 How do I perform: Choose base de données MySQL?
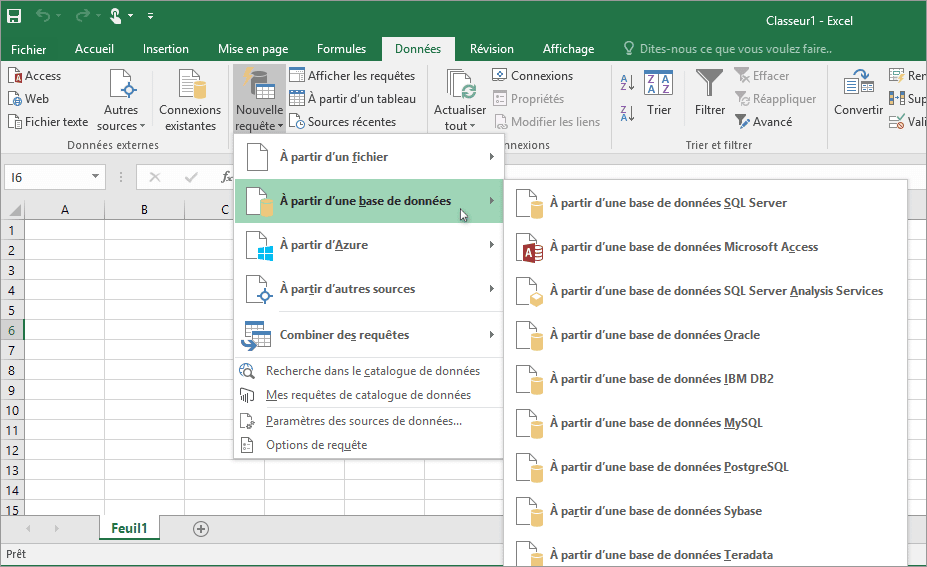705,423
